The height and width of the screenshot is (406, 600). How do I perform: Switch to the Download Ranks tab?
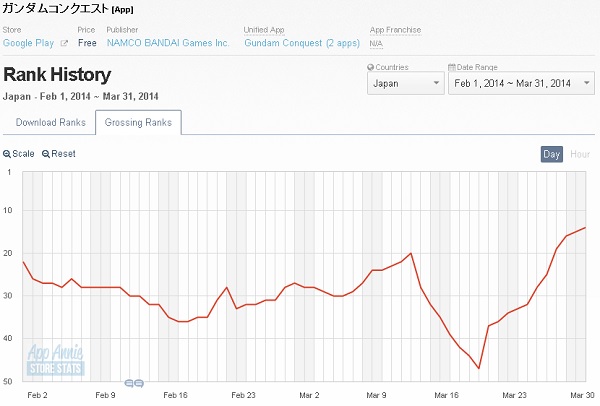click(51, 122)
